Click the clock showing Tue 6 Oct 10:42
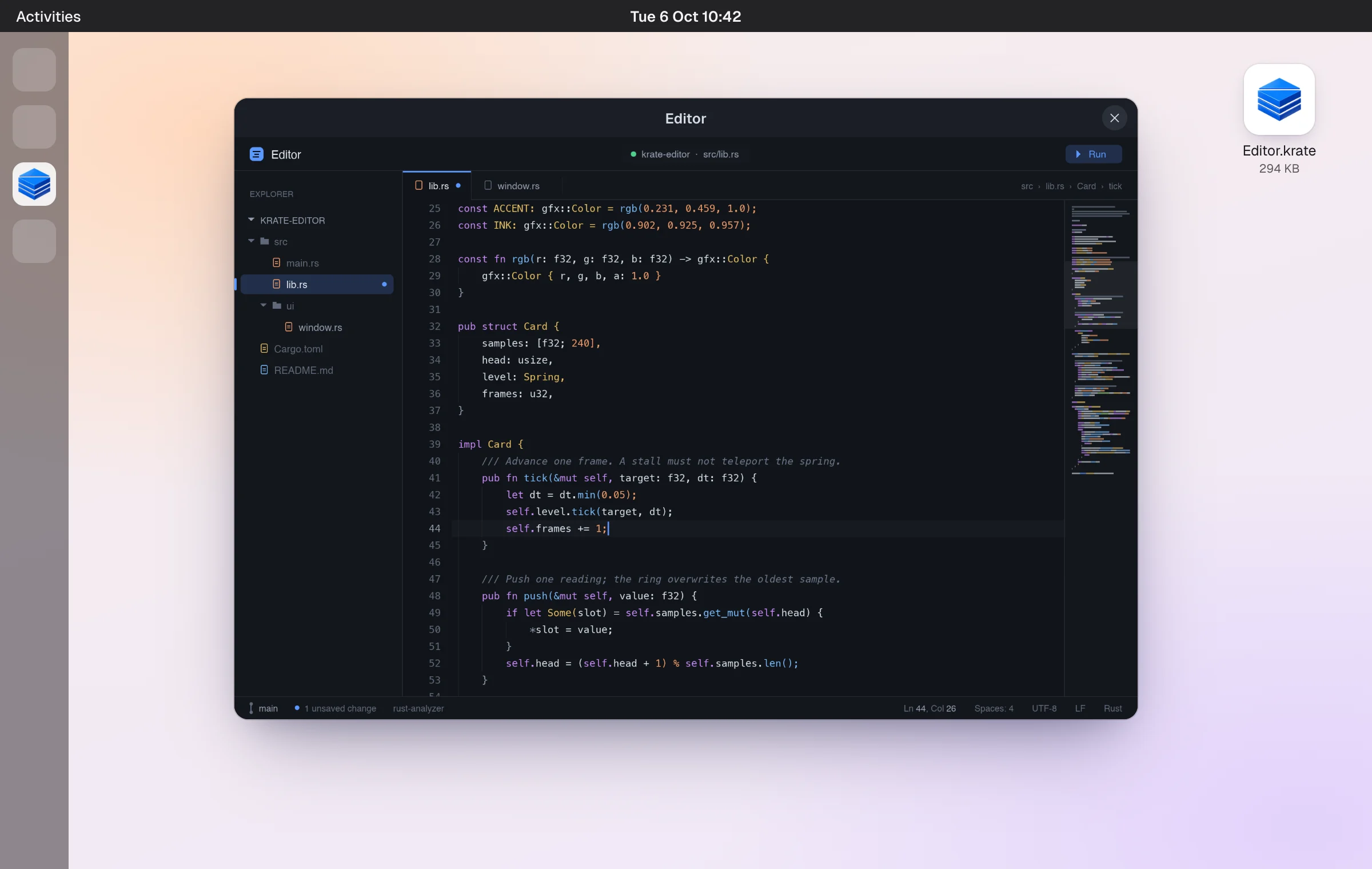Viewport: 1372px width, 869px height. [x=685, y=17]
